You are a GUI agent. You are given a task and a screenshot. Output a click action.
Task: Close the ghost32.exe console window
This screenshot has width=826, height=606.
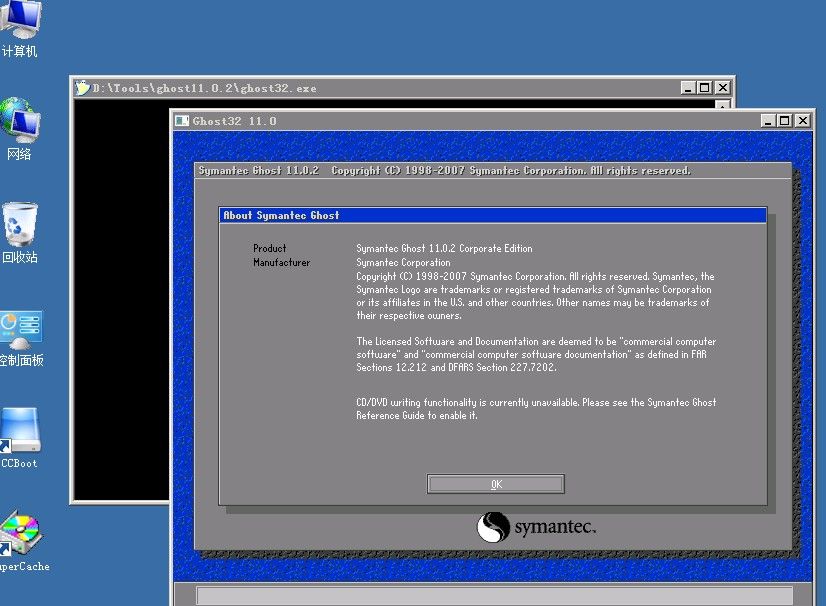[x=723, y=87]
